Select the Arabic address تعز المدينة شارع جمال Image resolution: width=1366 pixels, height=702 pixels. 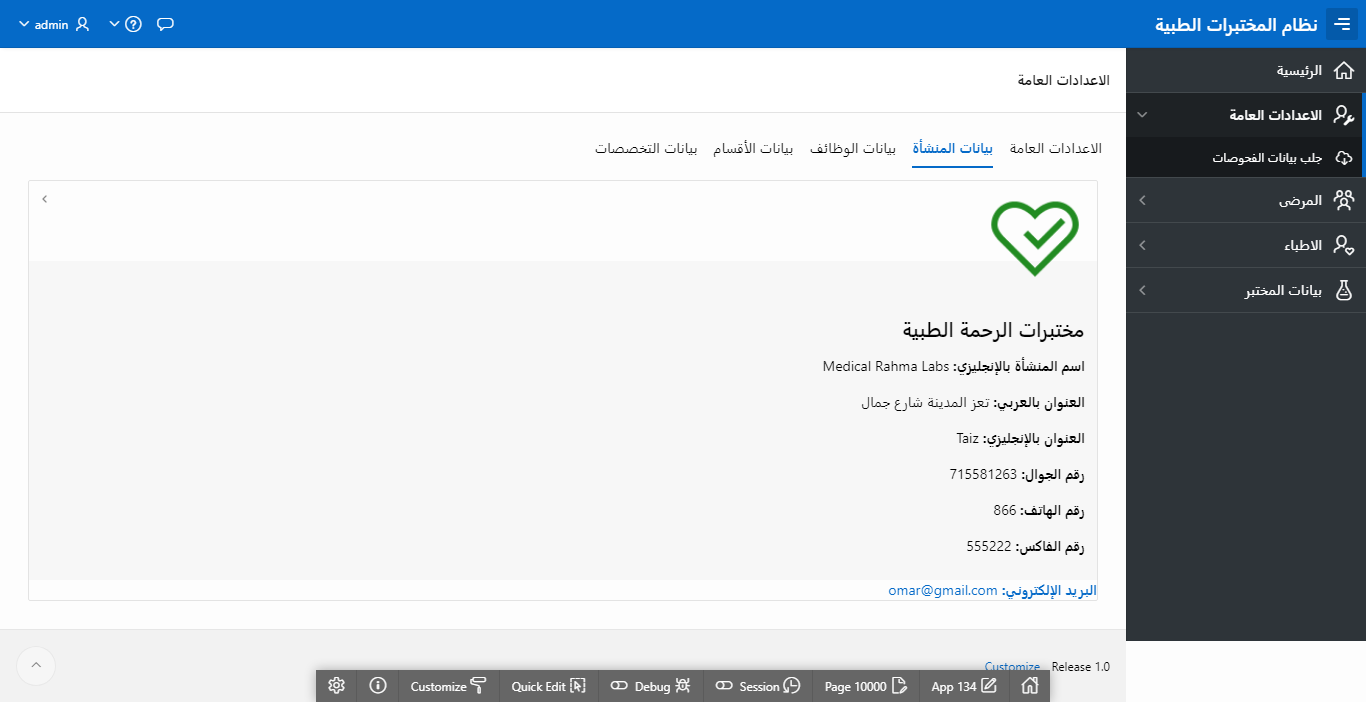pyautogui.click(x=925, y=402)
